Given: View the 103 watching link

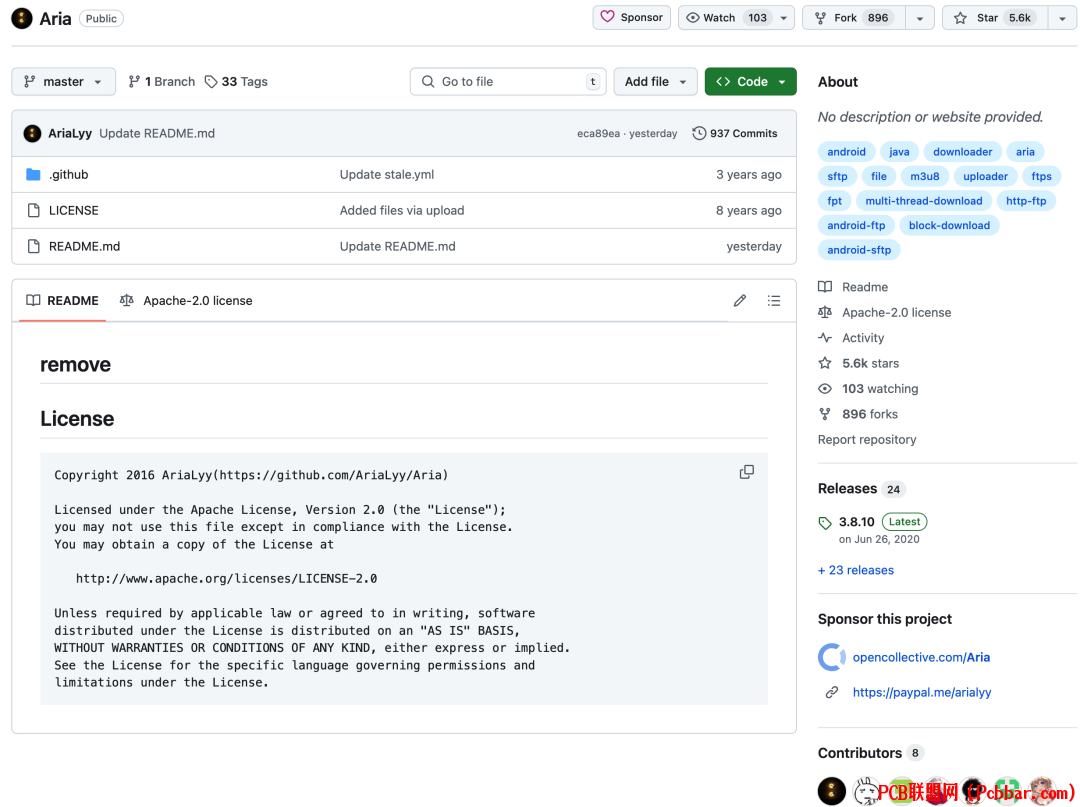Looking at the screenshot, I should point(869,389).
